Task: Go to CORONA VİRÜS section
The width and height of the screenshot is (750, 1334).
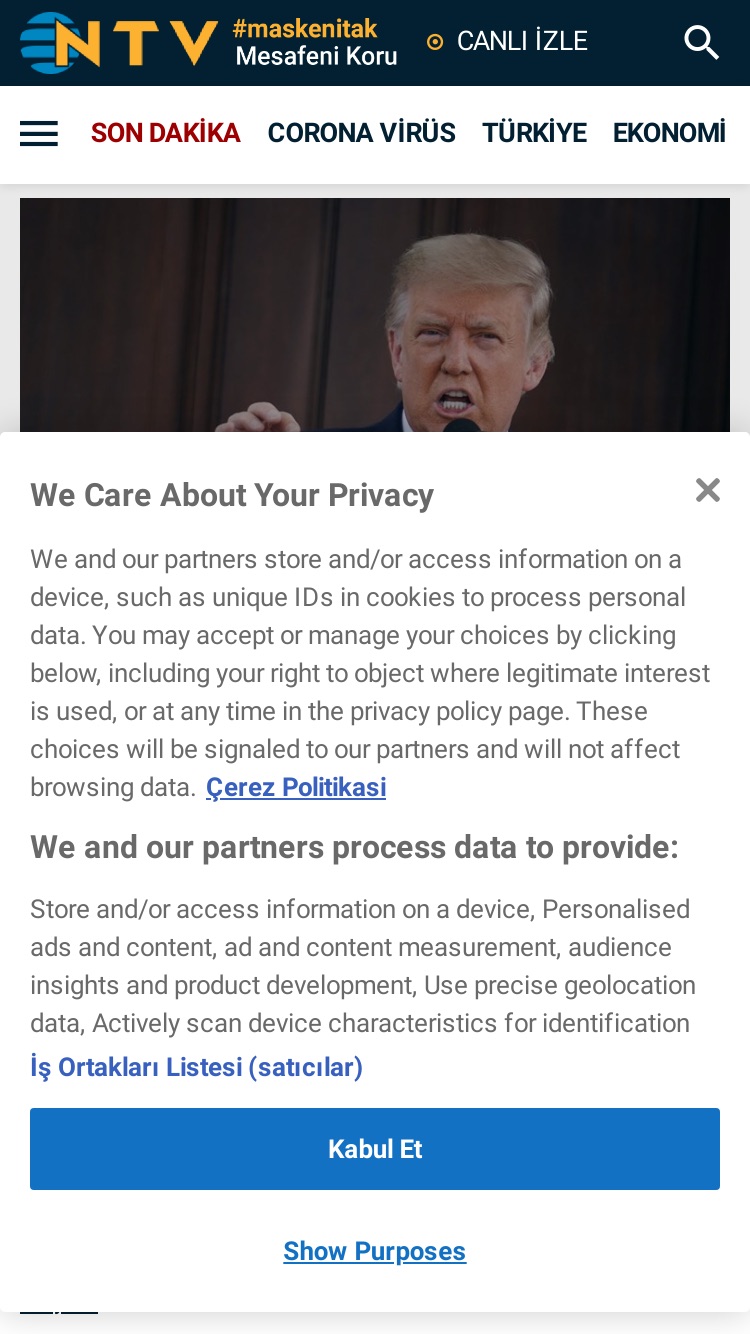Action: point(362,133)
